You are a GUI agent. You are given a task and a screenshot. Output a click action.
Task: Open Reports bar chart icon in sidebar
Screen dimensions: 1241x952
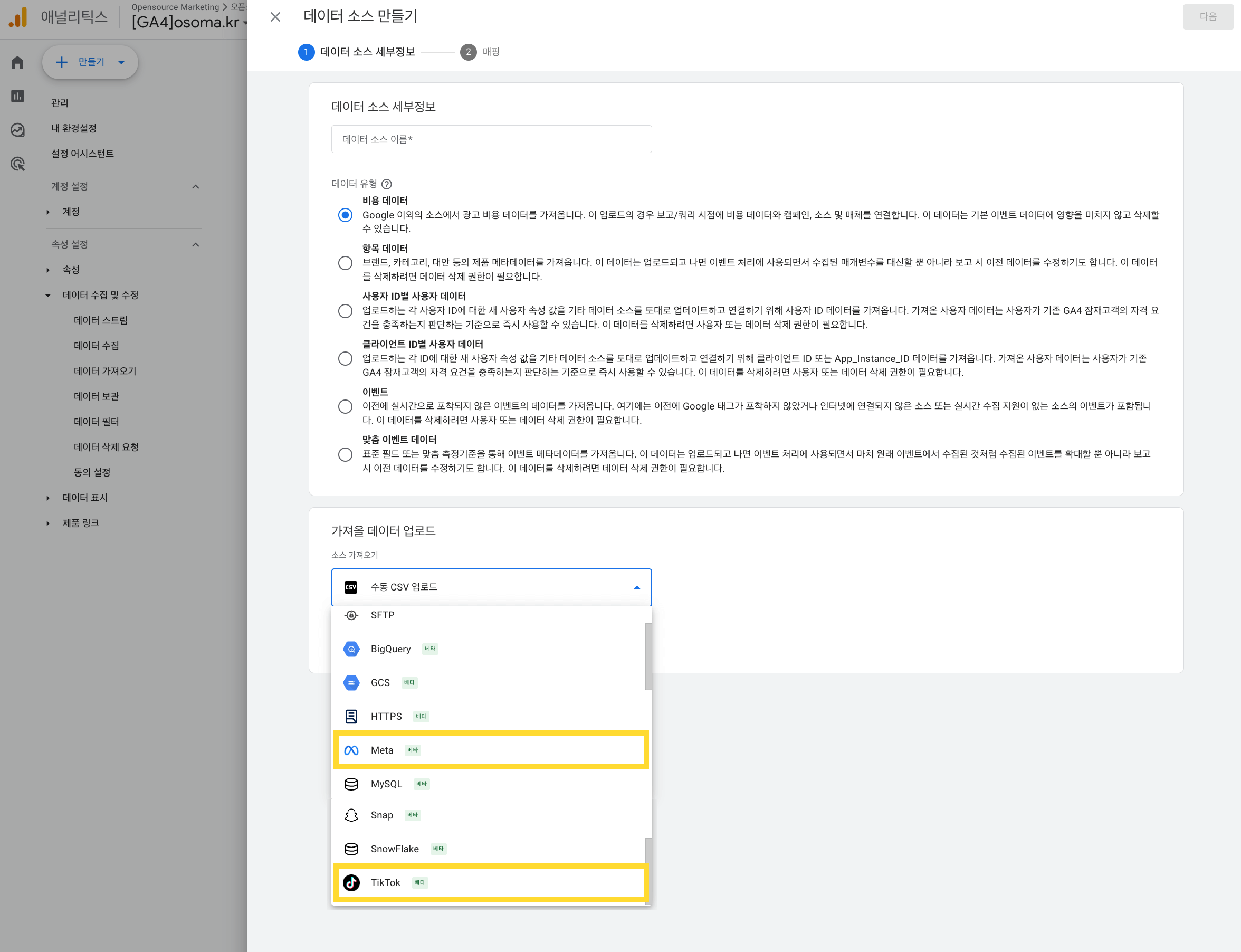(17, 97)
